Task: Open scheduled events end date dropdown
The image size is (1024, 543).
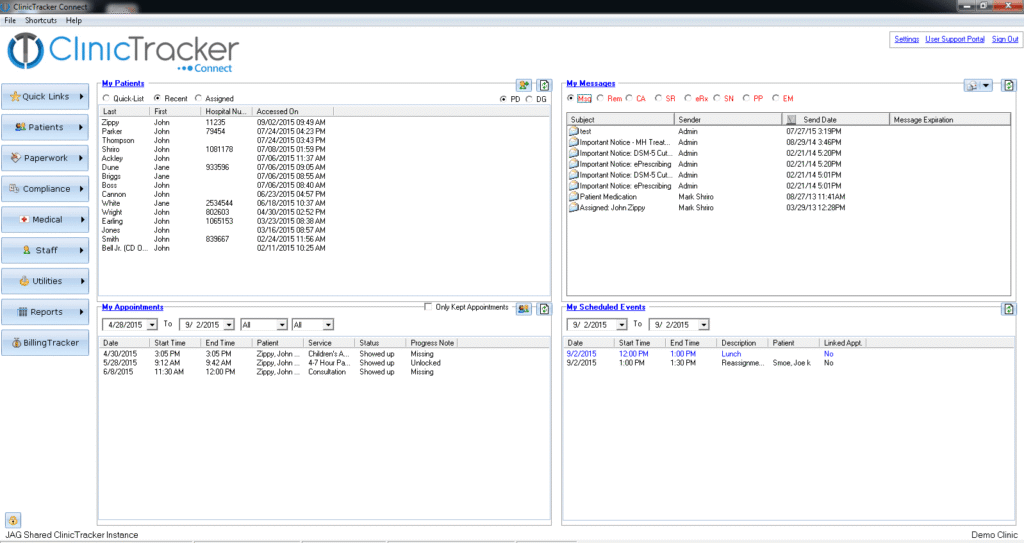Action: tap(704, 325)
